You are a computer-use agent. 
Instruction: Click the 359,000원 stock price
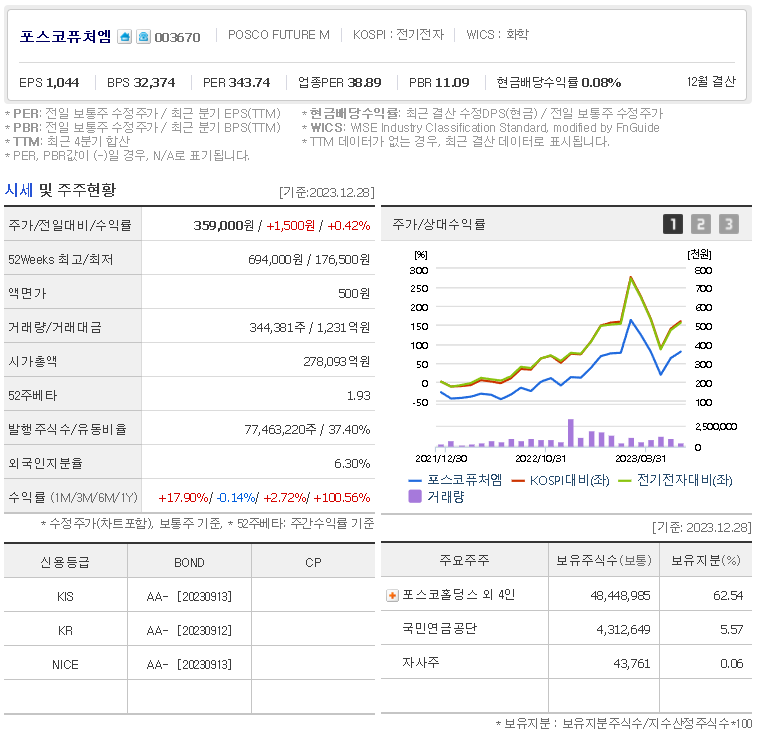coord(224,226)
